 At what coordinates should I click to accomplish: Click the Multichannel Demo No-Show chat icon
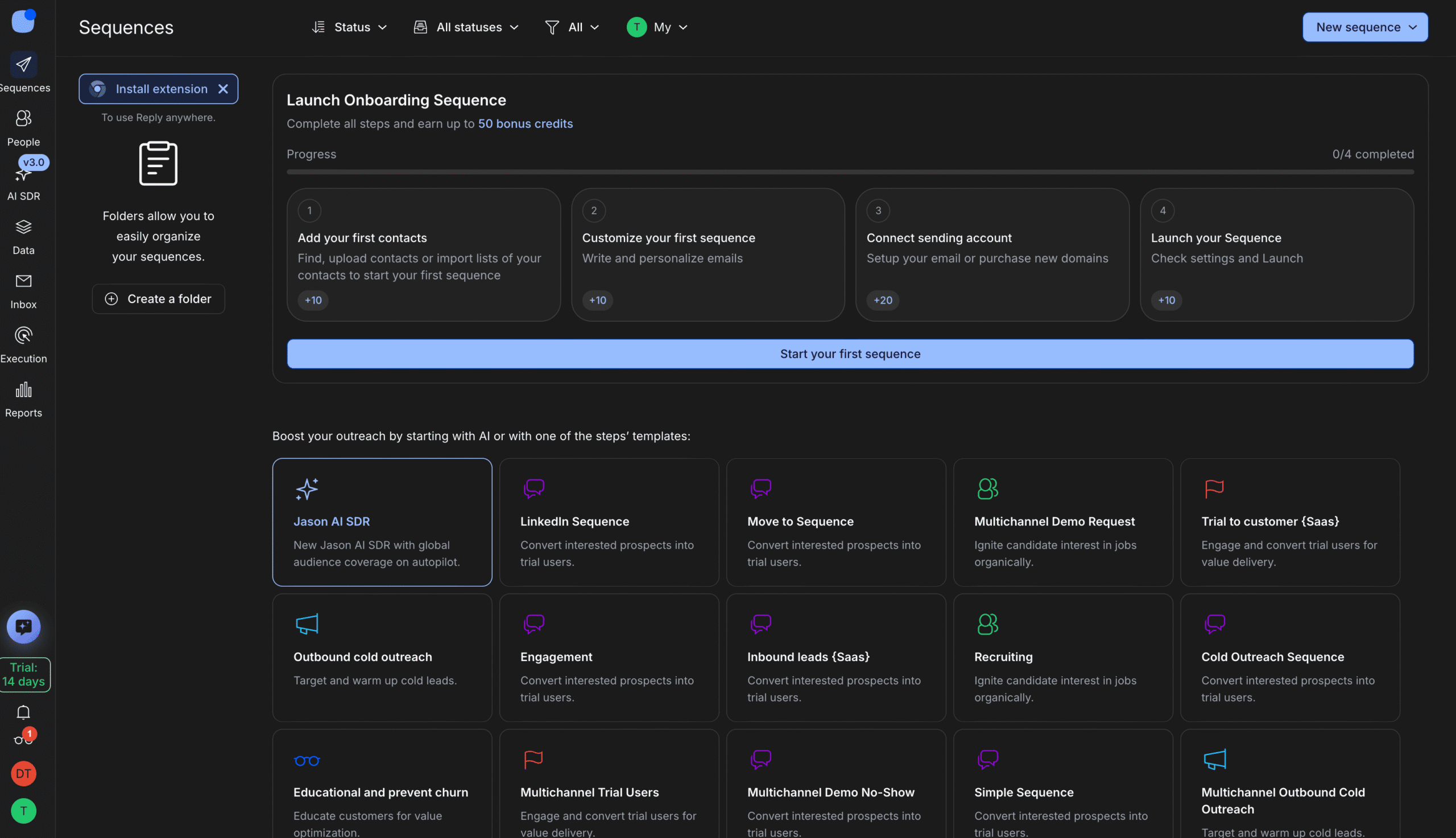click(x=760, y=760)
